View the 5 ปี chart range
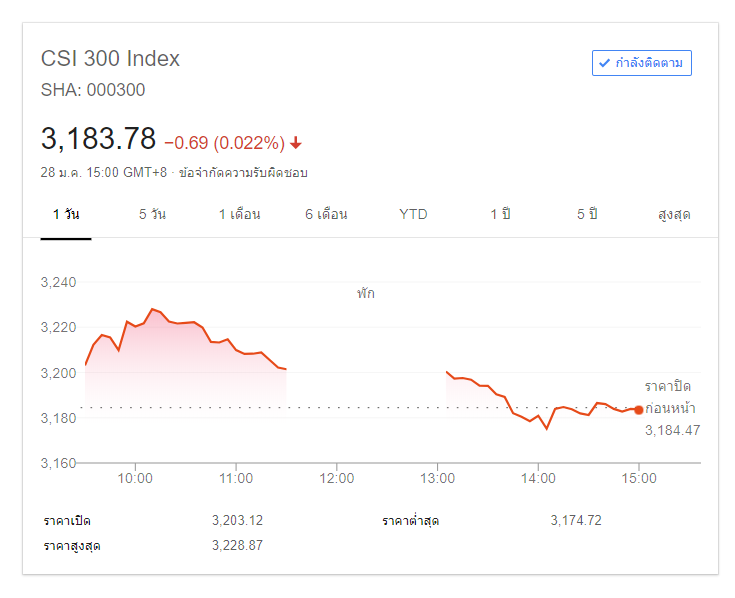 [x=587, y=215]
